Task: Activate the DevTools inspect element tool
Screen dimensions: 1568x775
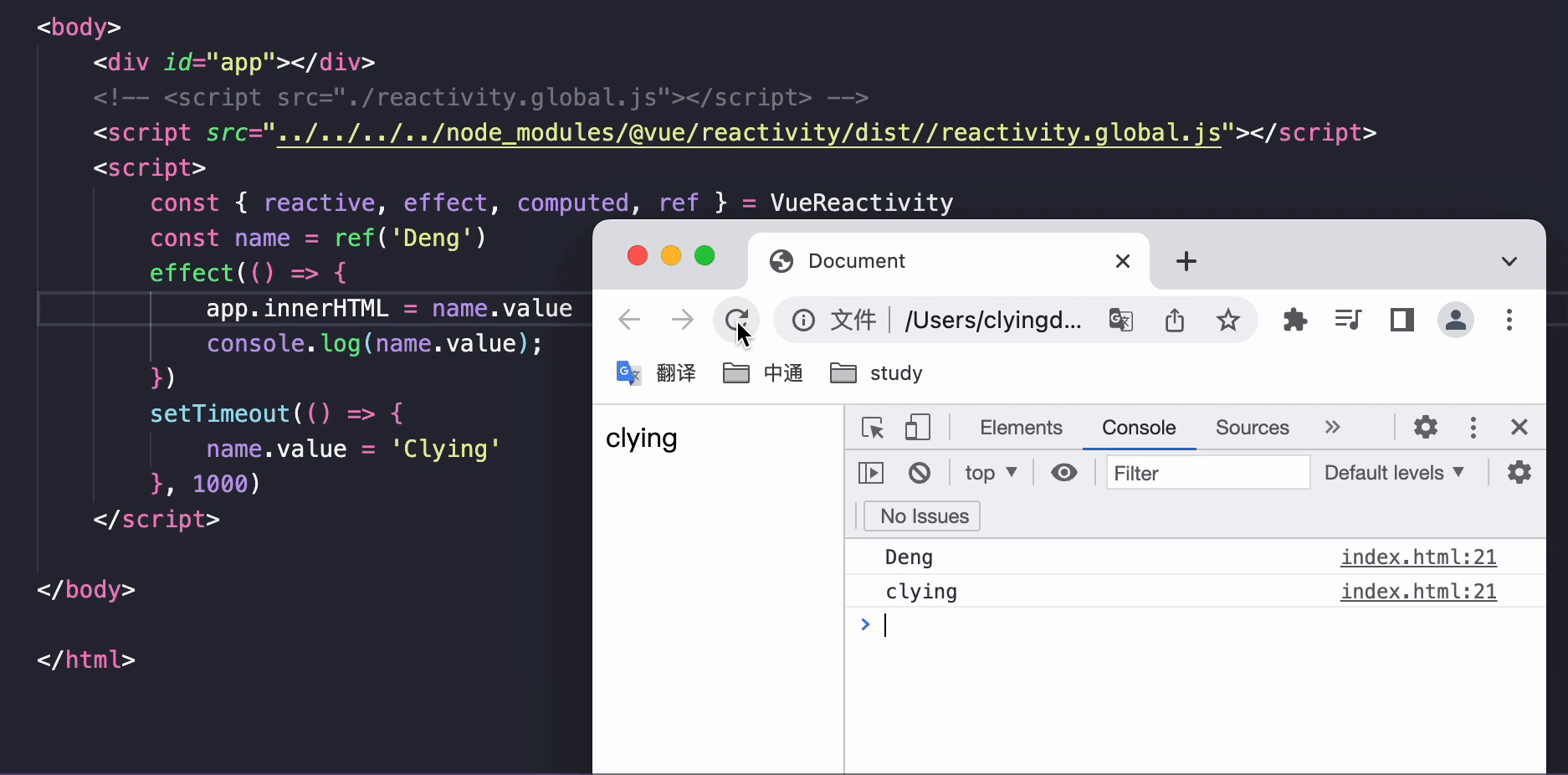Action: tap(873, 428)
